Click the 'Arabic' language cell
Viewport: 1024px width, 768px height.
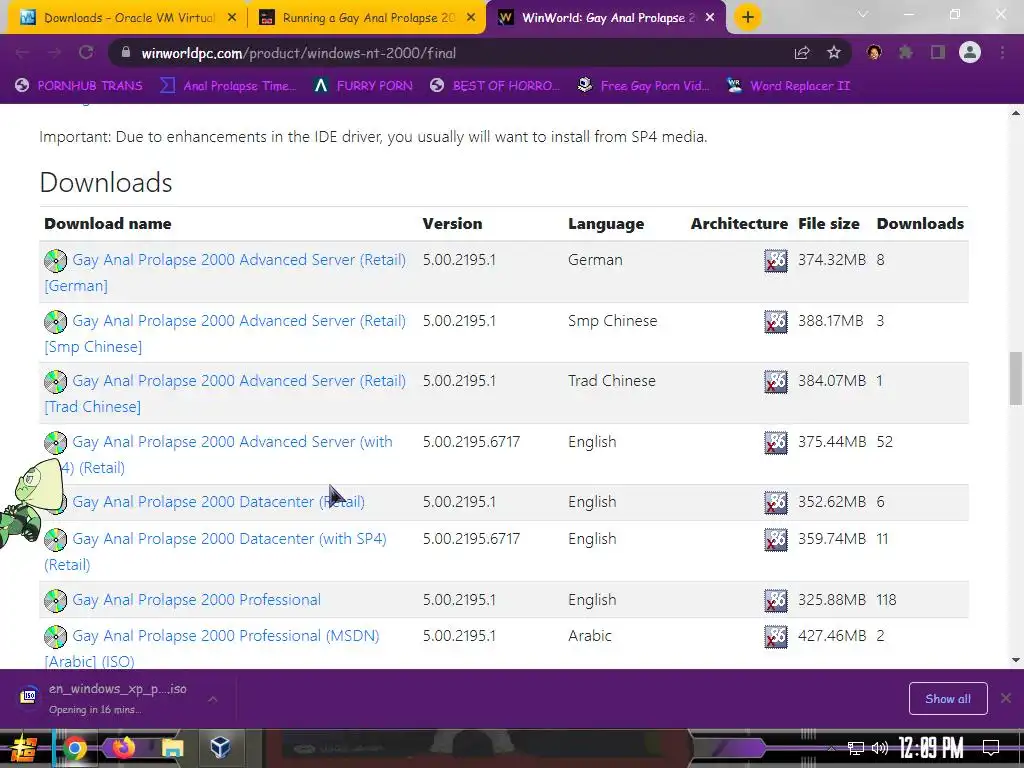[x=590, y=636]
